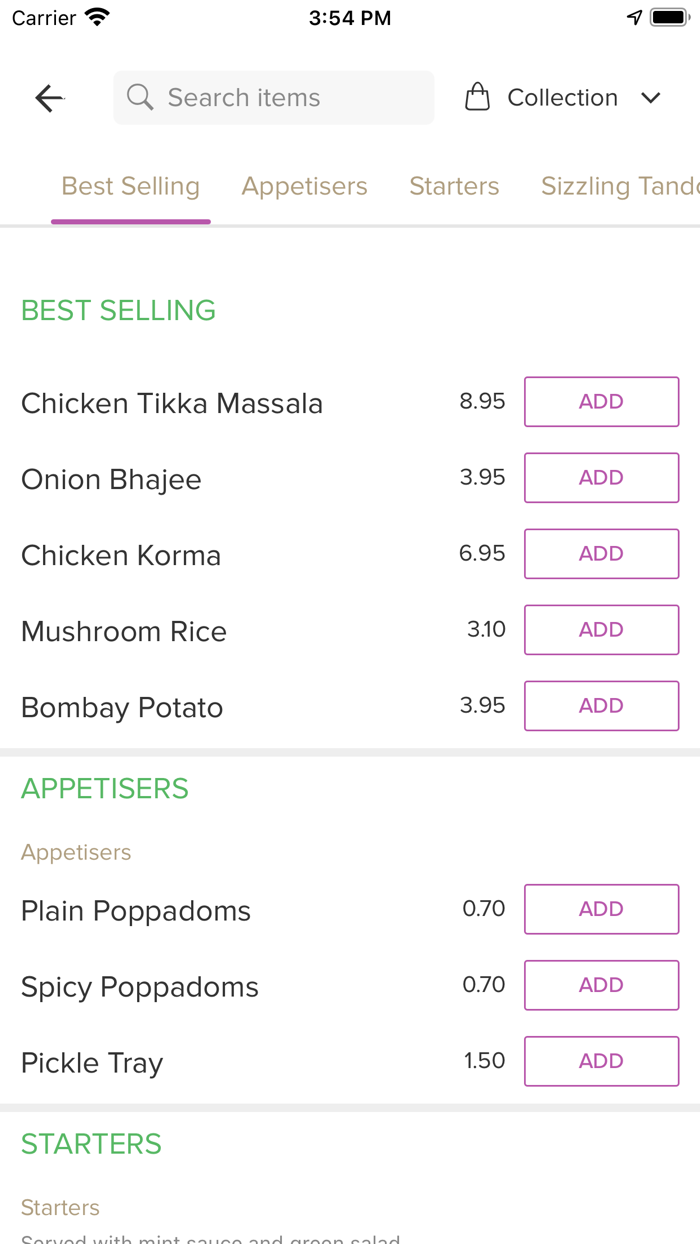
Task: Select the Best Selling tab
Action: click(131, 186)
